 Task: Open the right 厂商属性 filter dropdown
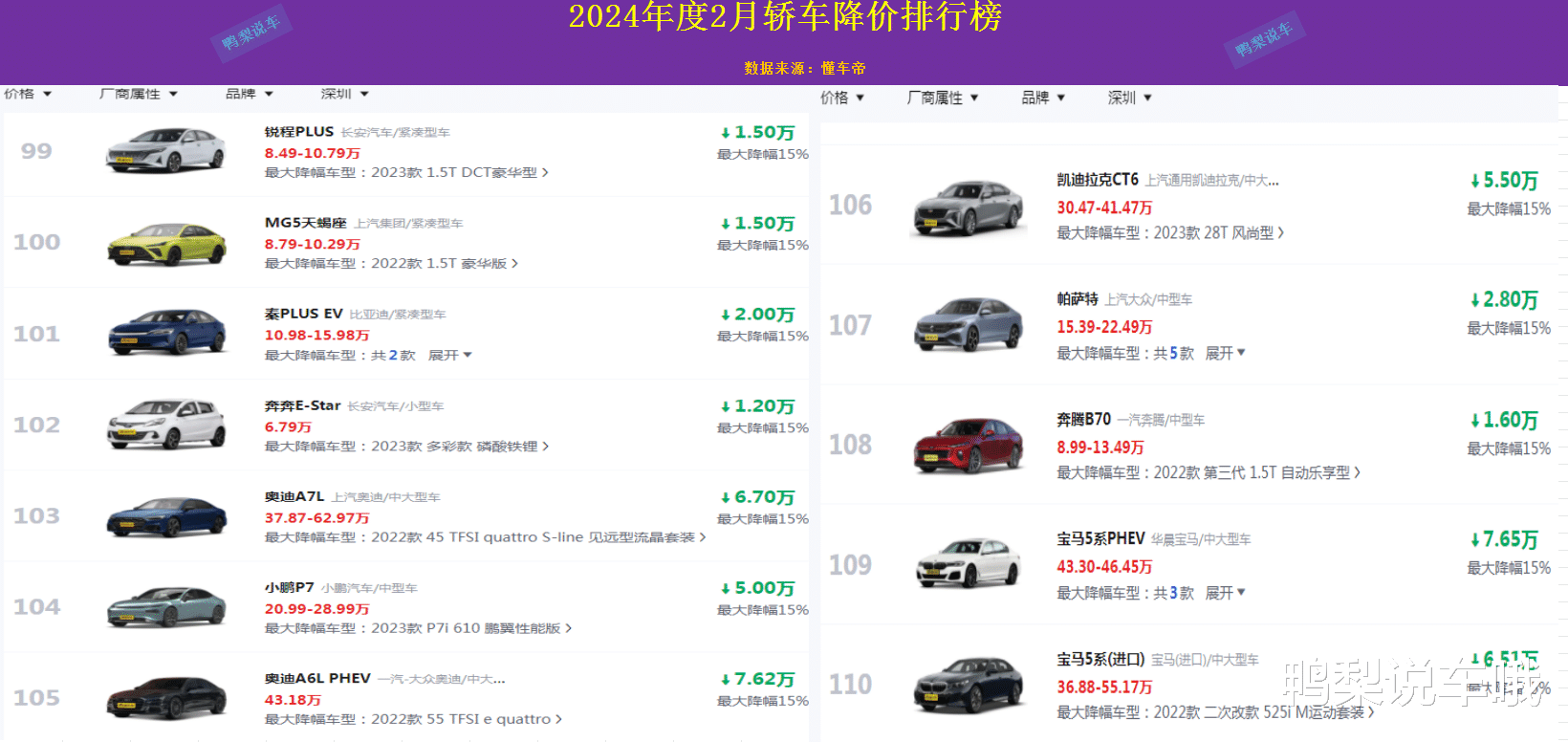[943, 98]
